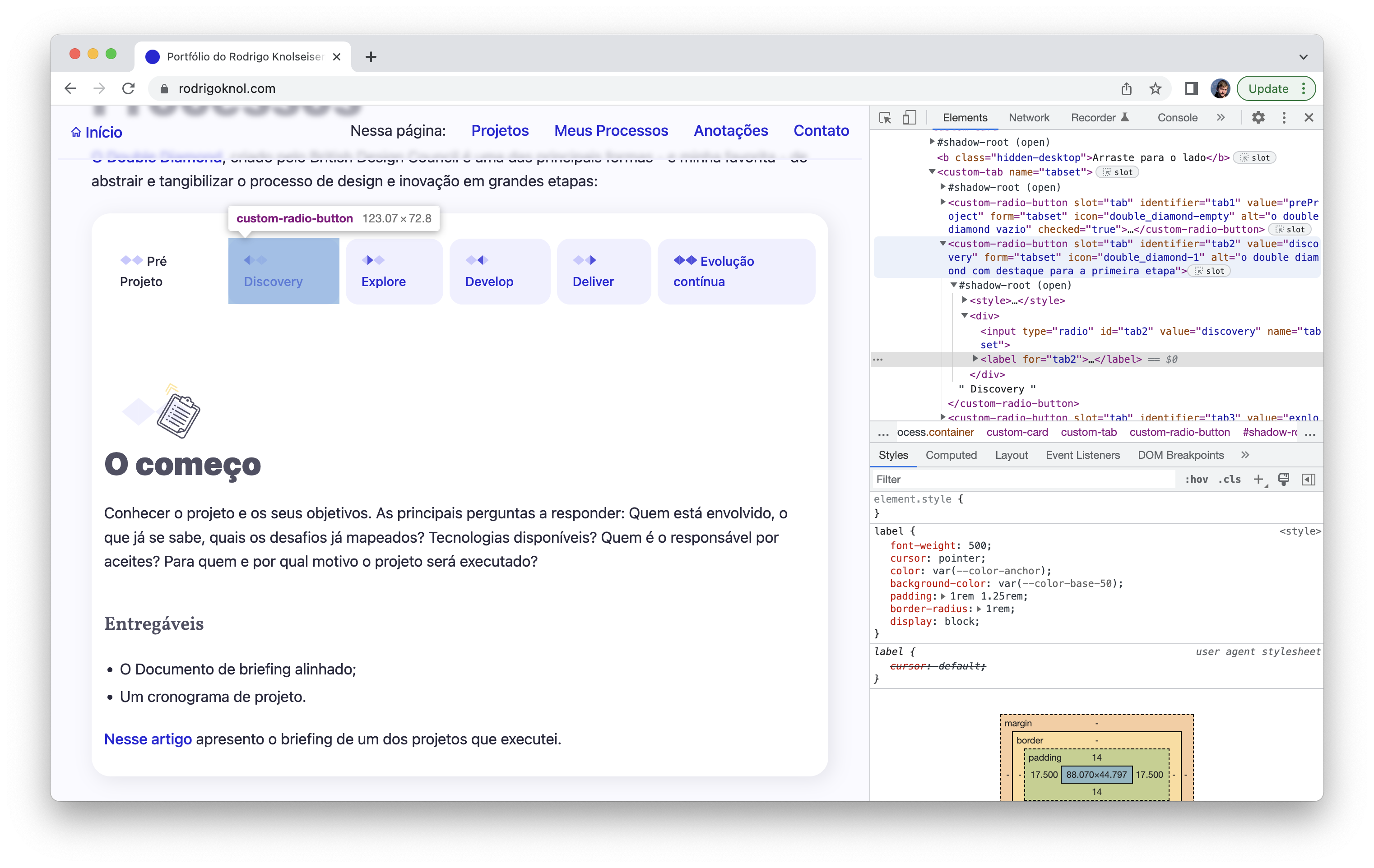Image resolution: width=1374 pixels, height=868 pixels.
Task: Toggle the rendering emulation brush icon
Action: [x=1284, y=479]
